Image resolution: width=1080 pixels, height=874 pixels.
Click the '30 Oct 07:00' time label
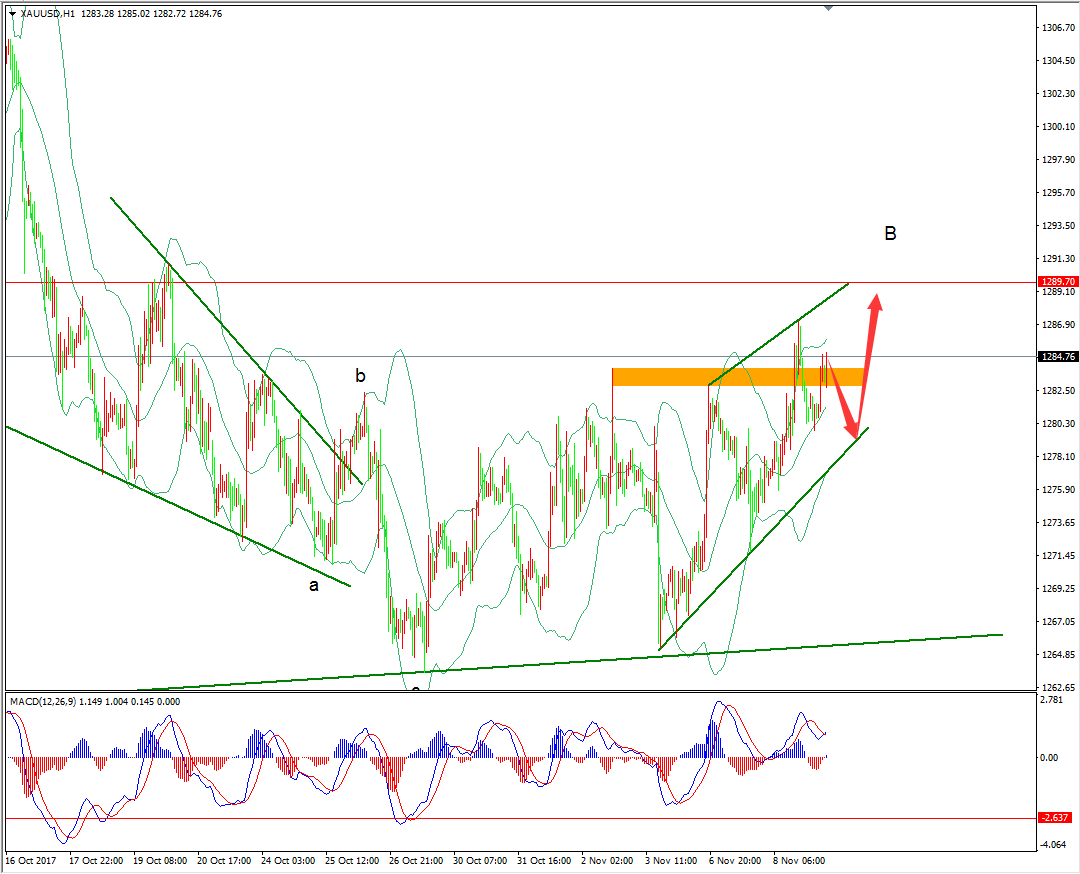481,861
